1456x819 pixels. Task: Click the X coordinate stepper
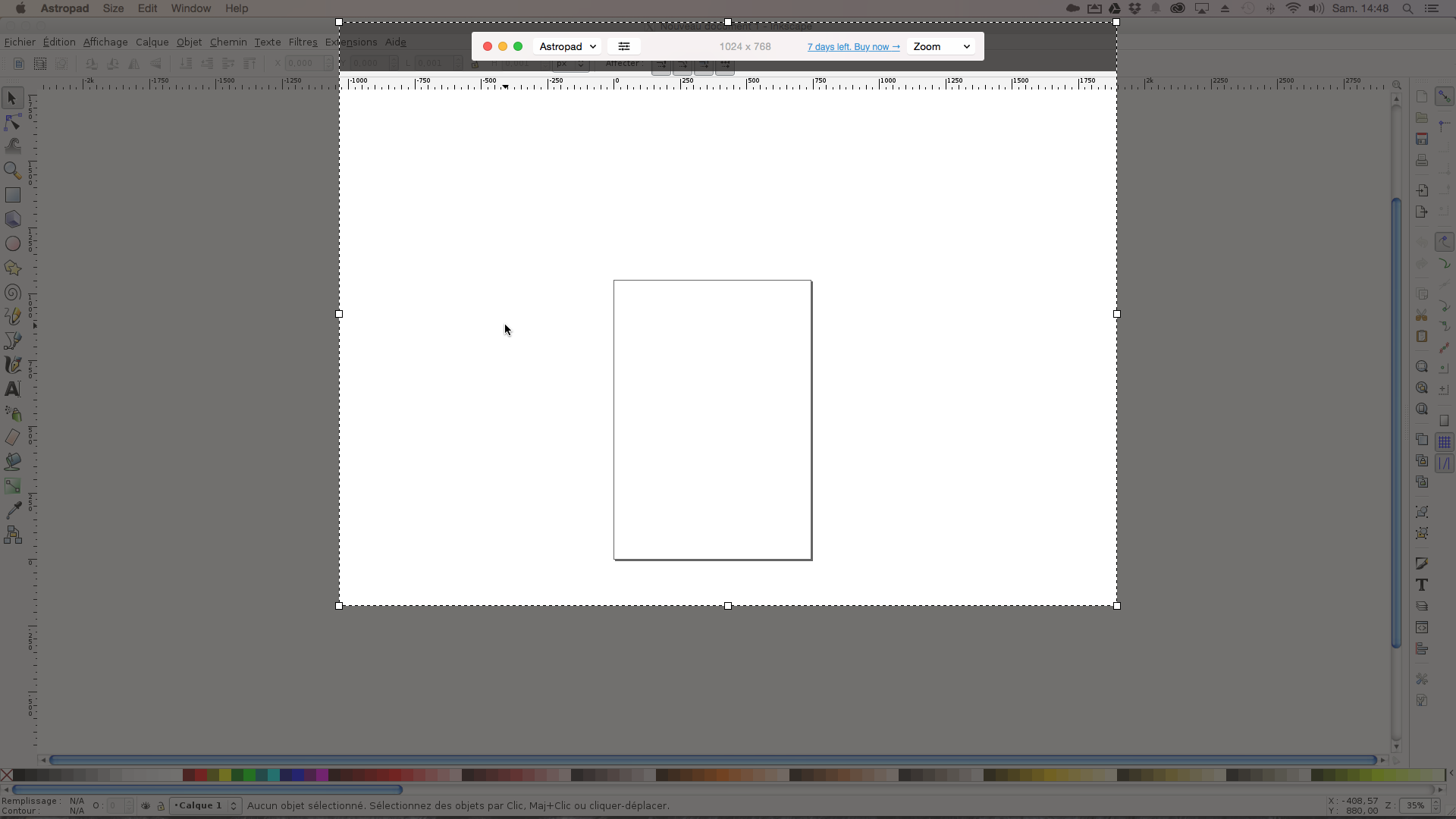[328, 63]
